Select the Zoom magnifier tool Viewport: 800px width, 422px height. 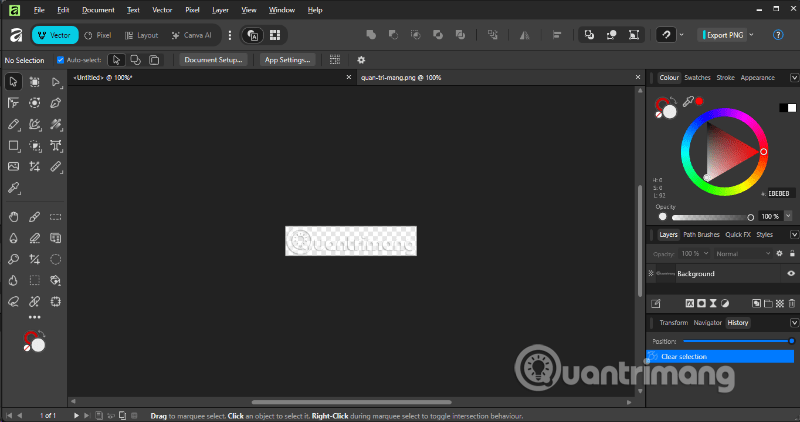point(14,259)
